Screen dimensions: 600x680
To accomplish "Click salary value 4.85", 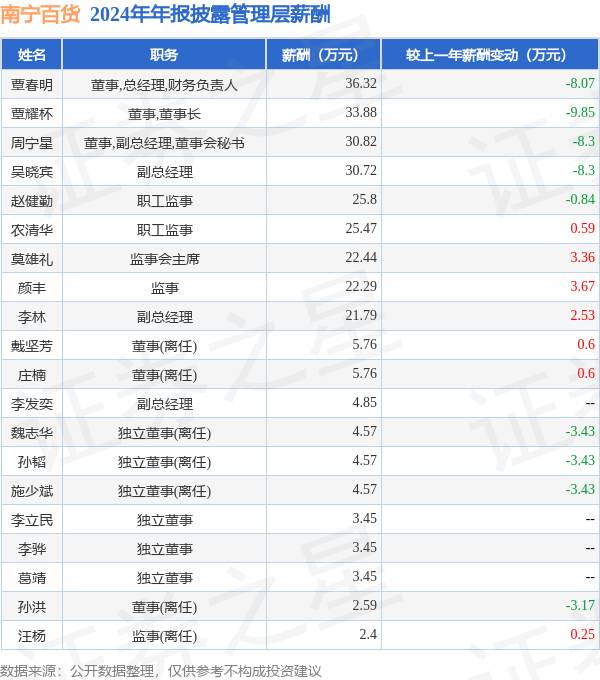I will tap(364, 402).
